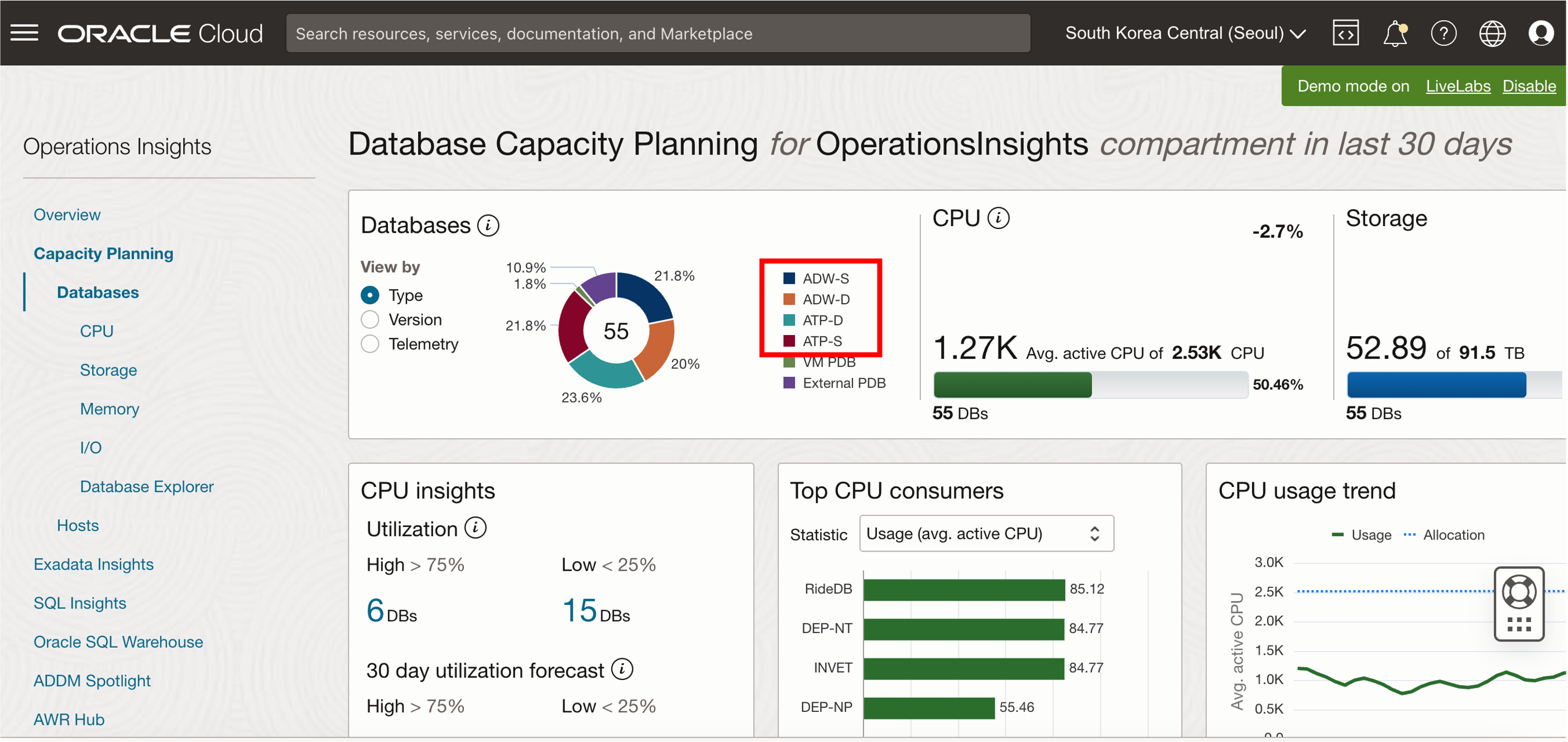Open ADDM Spotlight link
The image size is (1568, 742).
[x=92, y=682]
